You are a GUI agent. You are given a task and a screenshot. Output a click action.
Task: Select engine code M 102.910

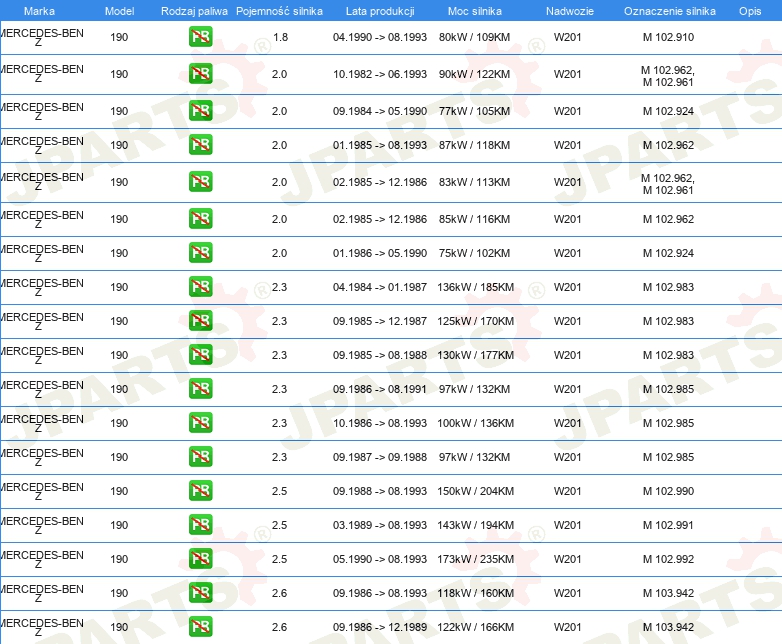tap(668, 37)
